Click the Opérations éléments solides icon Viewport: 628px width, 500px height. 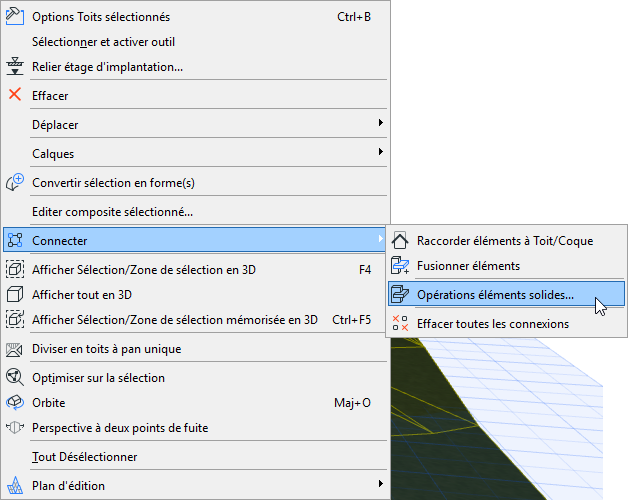[x=400, y=294]
